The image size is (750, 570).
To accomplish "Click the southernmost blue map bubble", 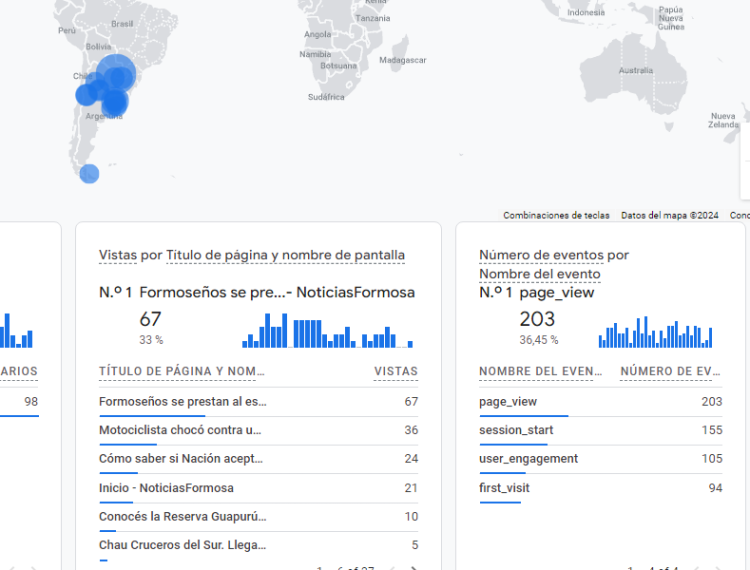I will (x=89, y=173).
